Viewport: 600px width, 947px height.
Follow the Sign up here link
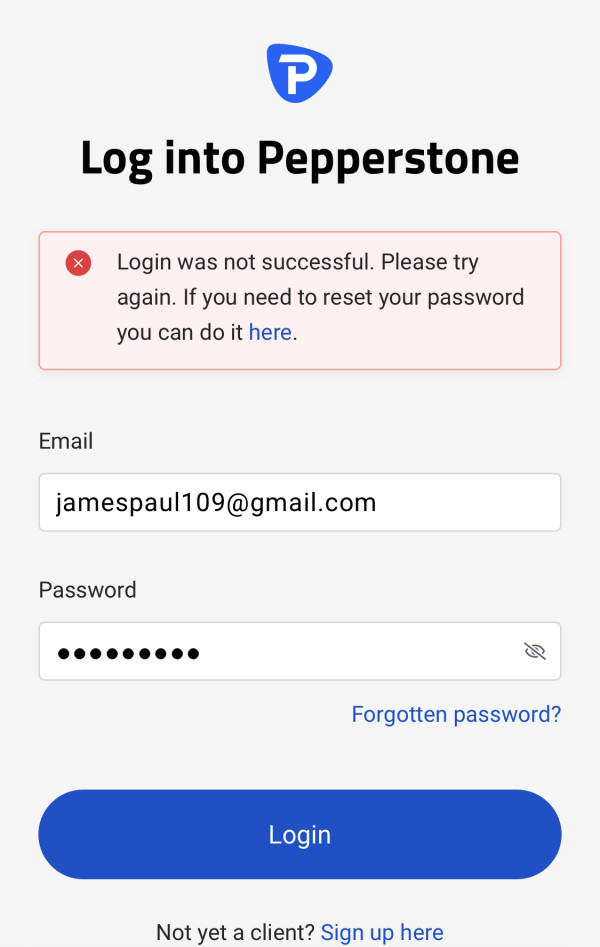[x=382, y=932]
